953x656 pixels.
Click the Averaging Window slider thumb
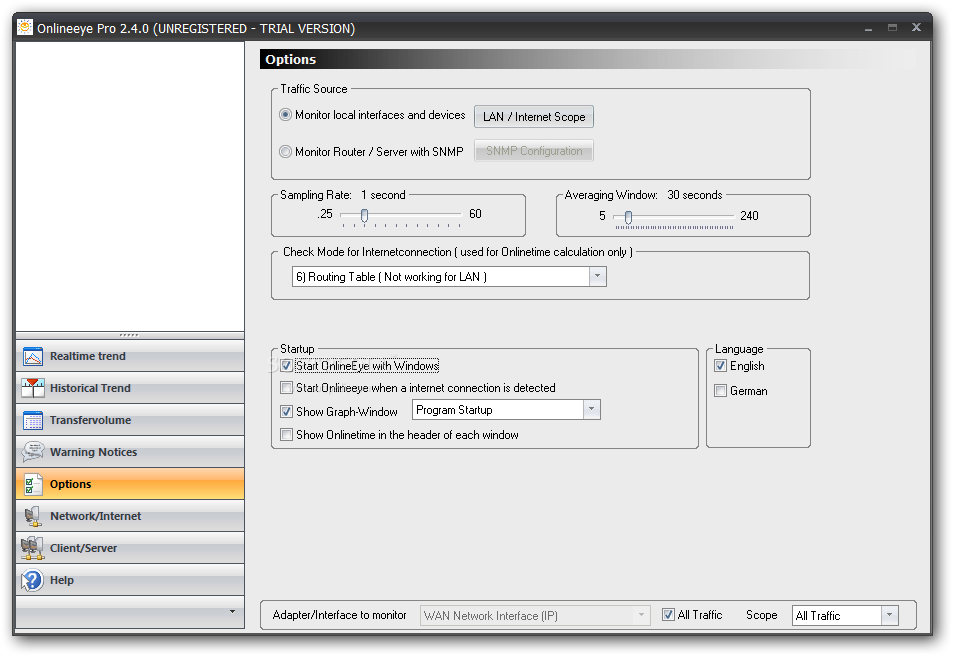[x=628, y=217]
